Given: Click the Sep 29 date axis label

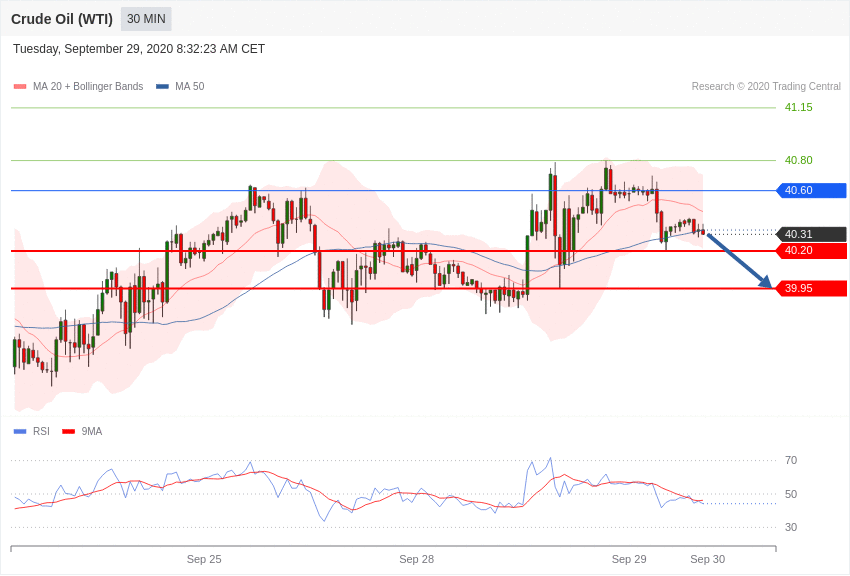Looking at the screenshot, I should click(629, 559).
